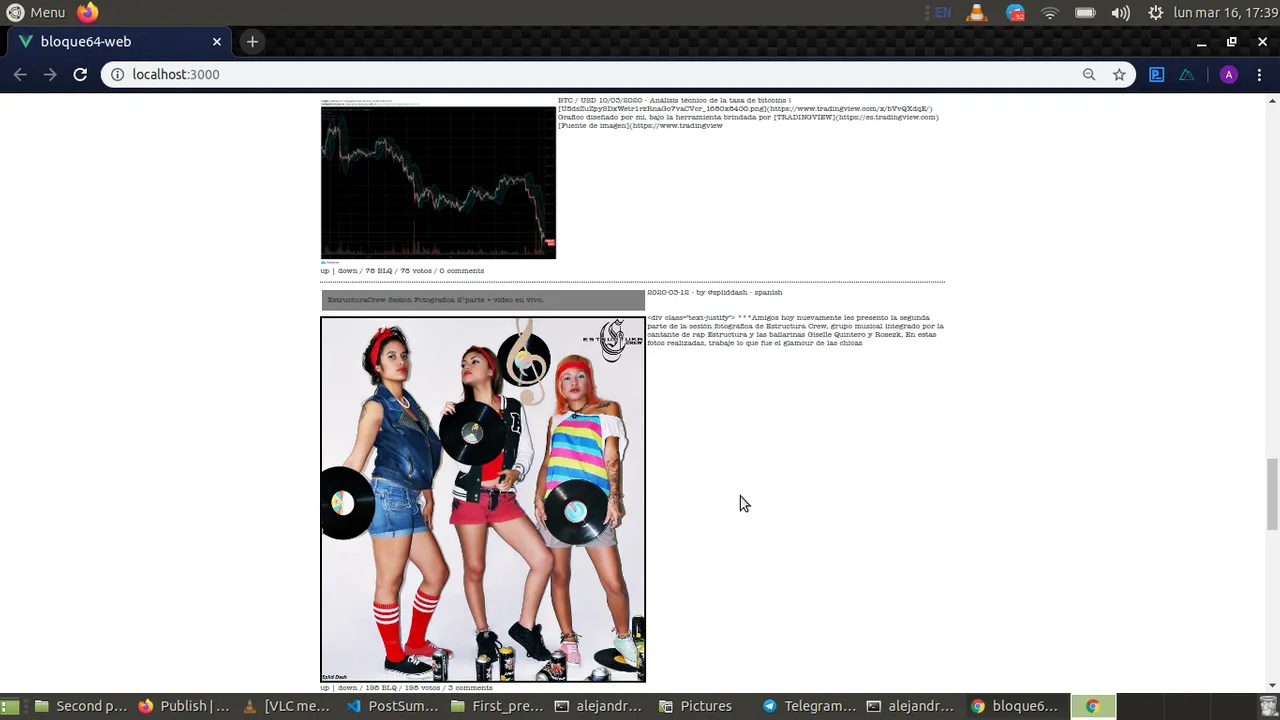Viewport: 1280px width, 720px height.
Task: View site information for localhost
Action: (117, 74)
